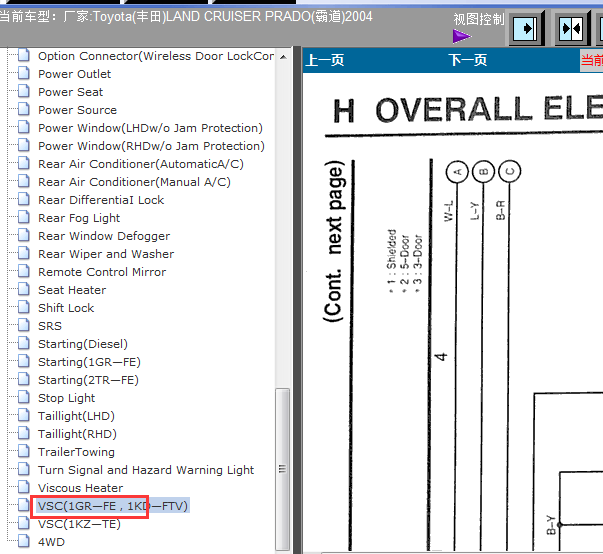This screenshot has width=603, height=554.
Task: Open Starting(Diesel) wiring diagram
Action: click(x=83, y=344)
